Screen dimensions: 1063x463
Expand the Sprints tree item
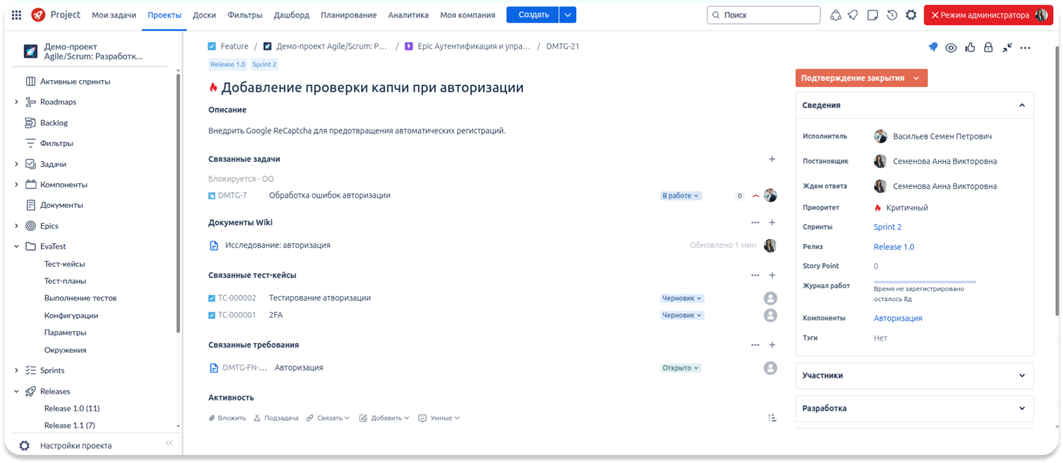pyautogui.click(x=16, y=371)
